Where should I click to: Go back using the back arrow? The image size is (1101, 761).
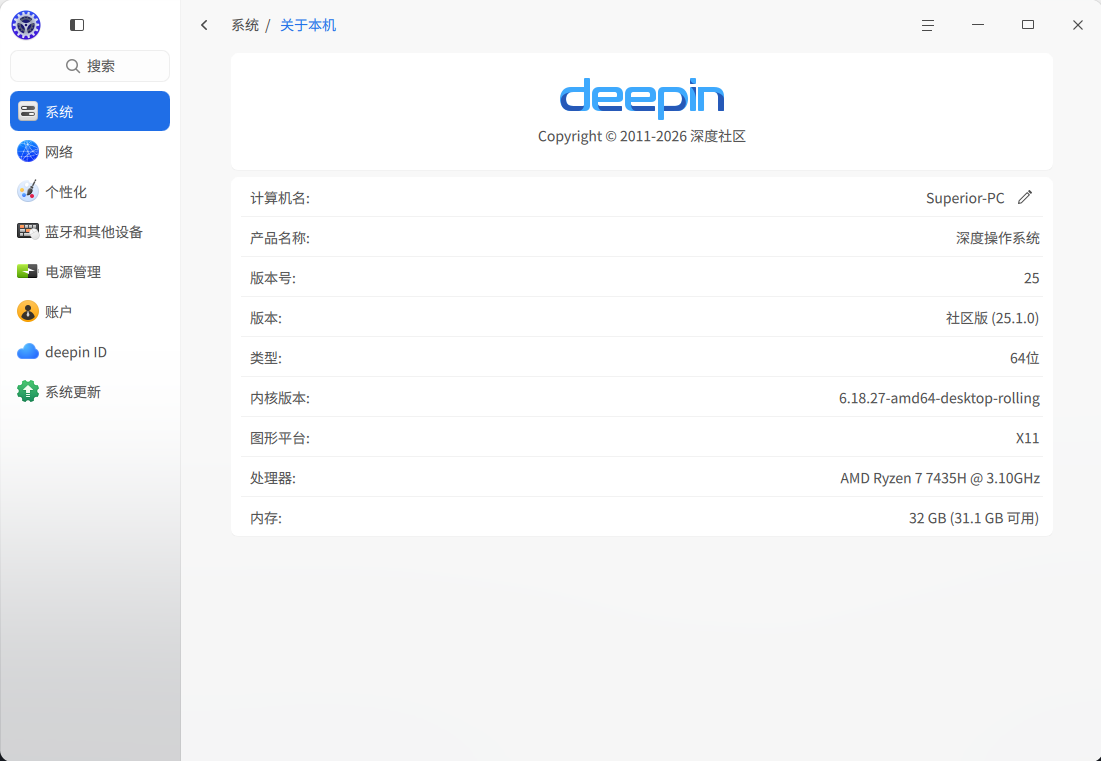(x=204, y=25)
